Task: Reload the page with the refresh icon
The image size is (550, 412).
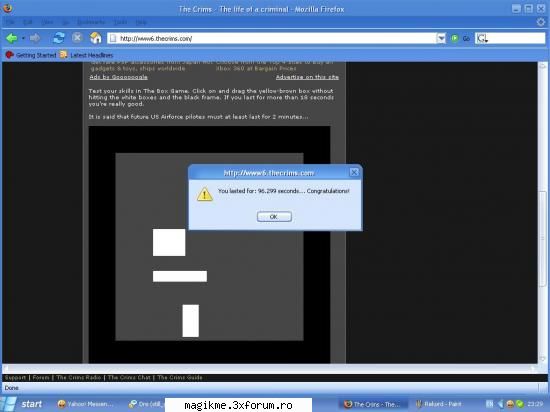Action: pos(59,38)
